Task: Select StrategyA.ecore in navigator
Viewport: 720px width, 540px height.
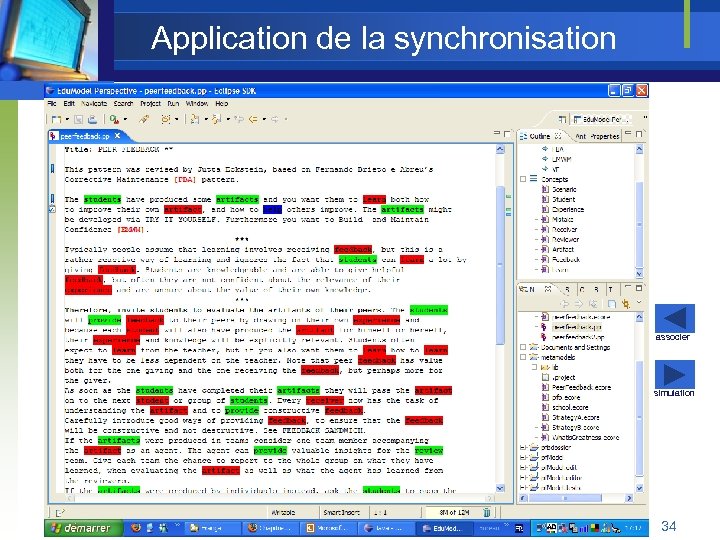Action: (575, 417)
